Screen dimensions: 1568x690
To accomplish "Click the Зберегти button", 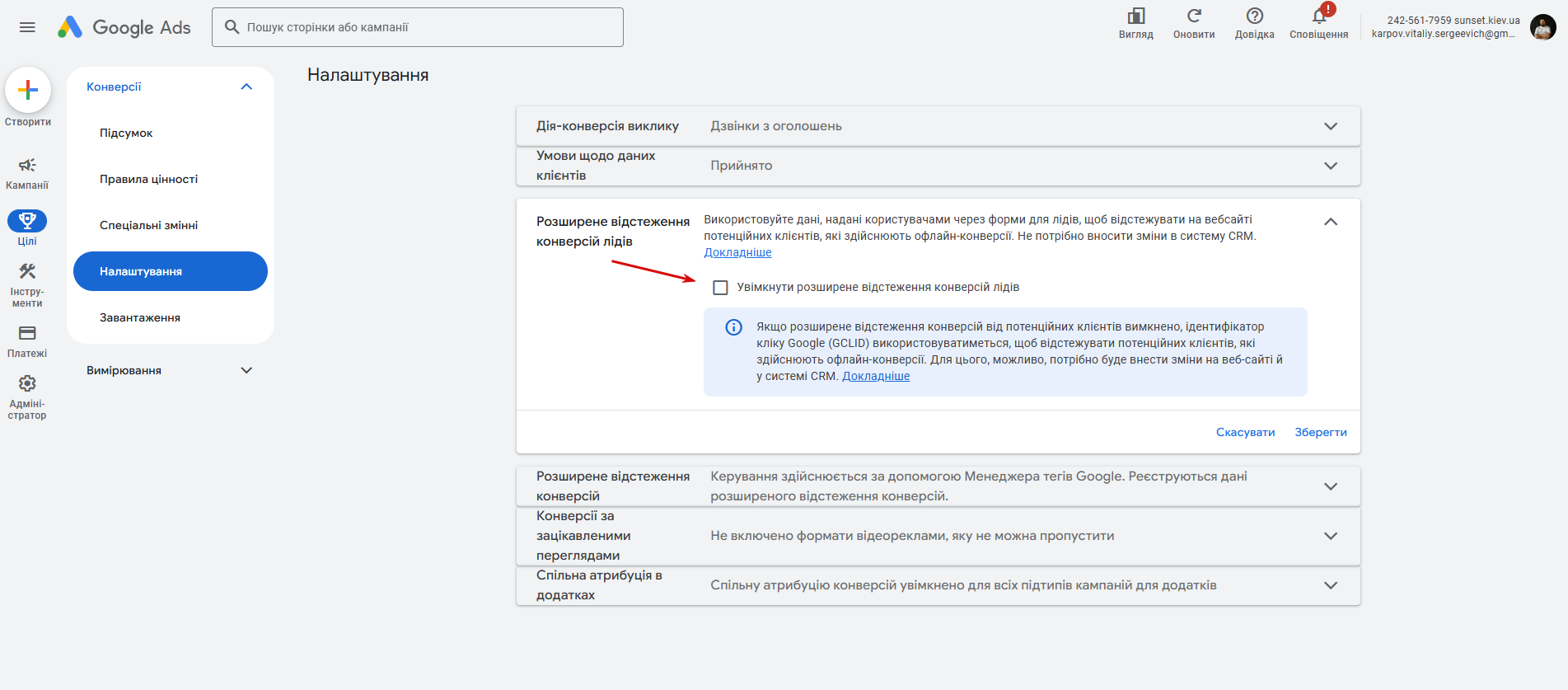I will tap(1320, 432).
